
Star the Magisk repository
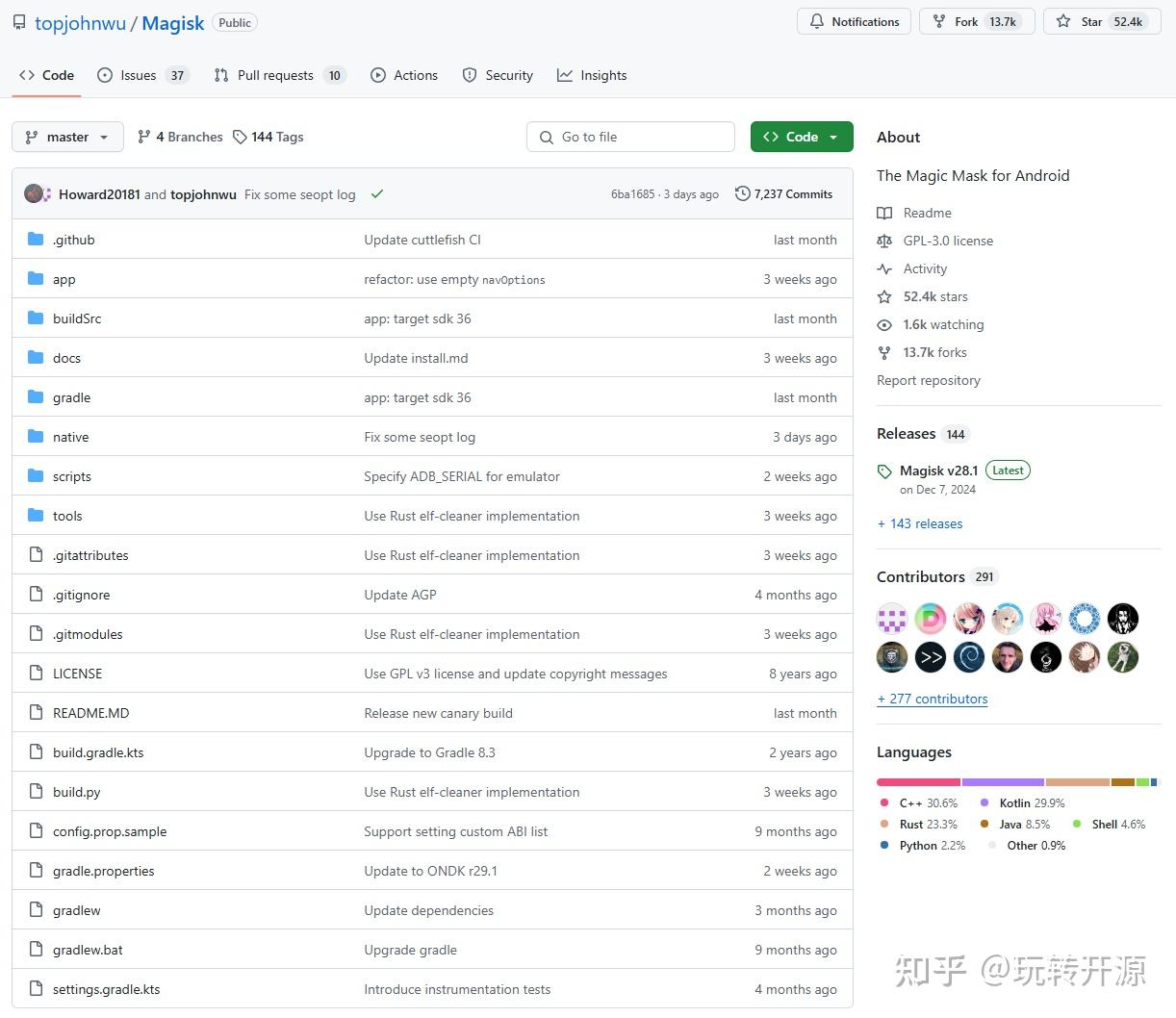[1102, 21]
